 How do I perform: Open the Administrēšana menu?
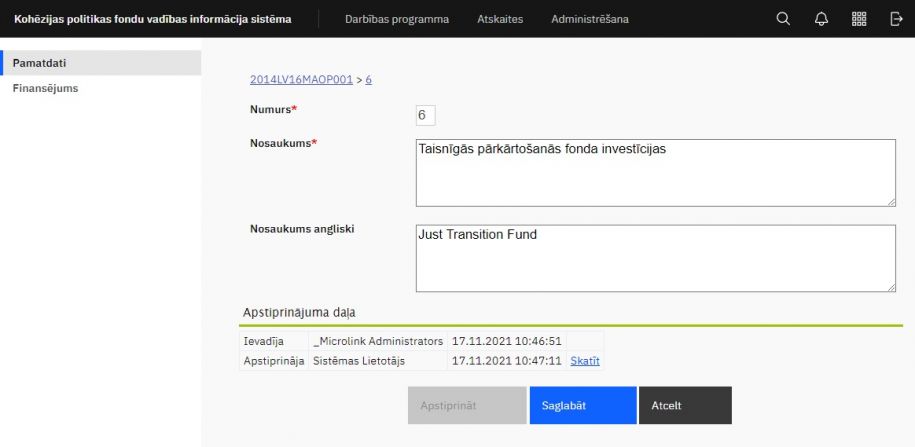click(590, 19)
